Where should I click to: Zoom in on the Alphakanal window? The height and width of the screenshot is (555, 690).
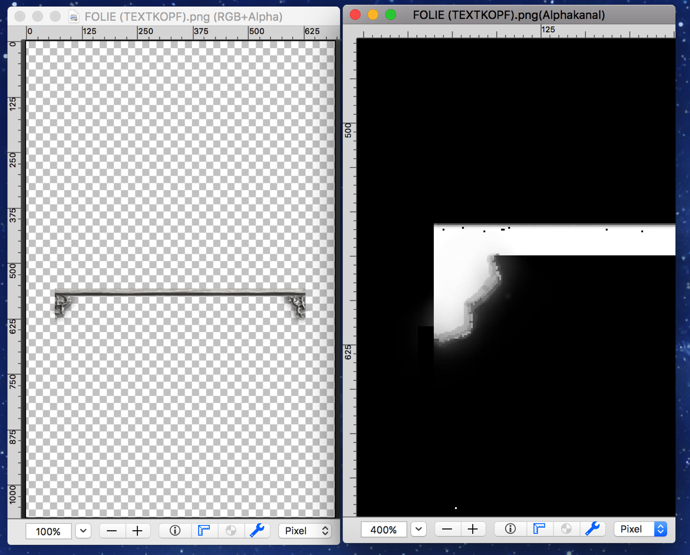click(473, 529)
